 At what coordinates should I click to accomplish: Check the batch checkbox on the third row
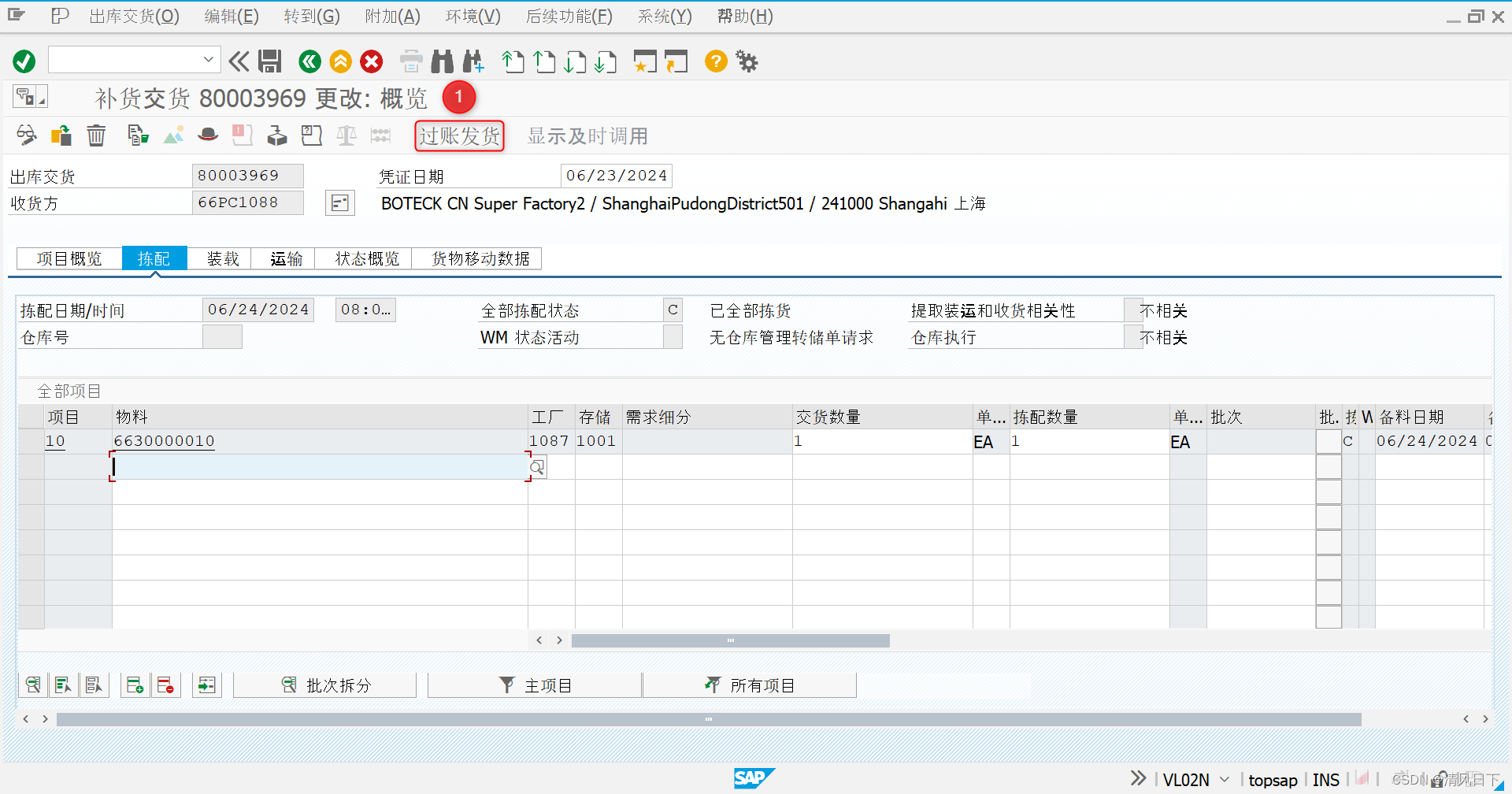(1329, 491)
